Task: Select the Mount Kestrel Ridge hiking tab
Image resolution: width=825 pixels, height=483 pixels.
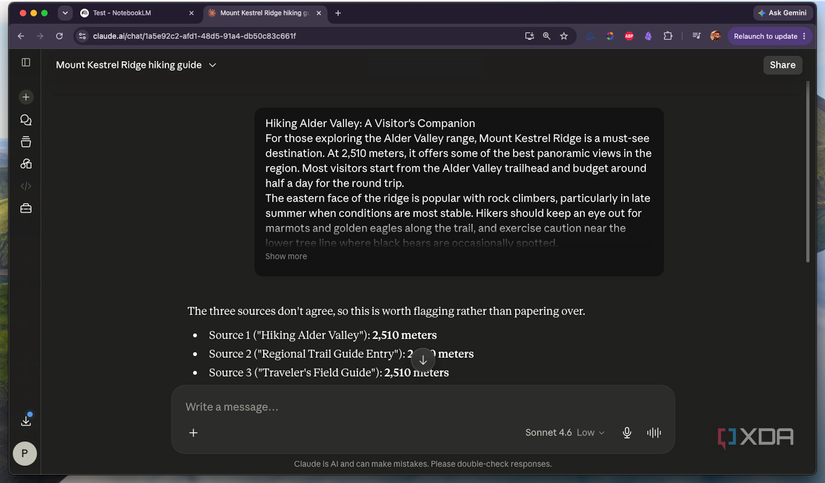Action: tap(265, 13)
